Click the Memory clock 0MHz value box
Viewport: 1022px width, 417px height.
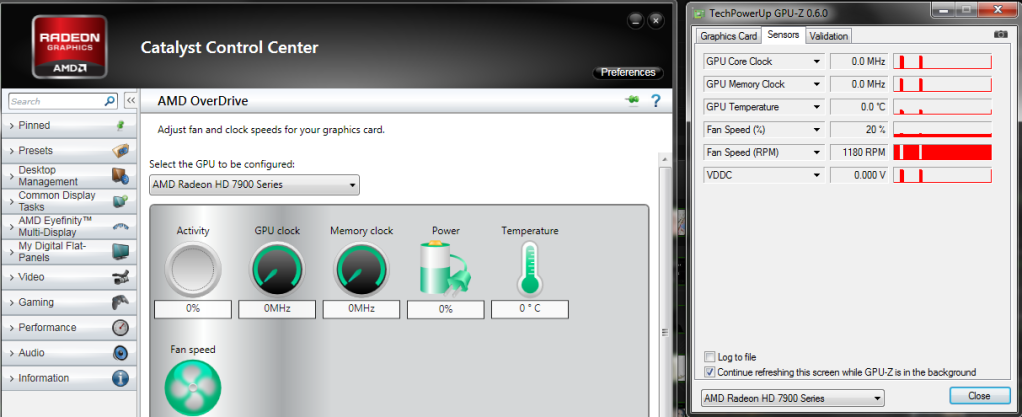(361, 309)
